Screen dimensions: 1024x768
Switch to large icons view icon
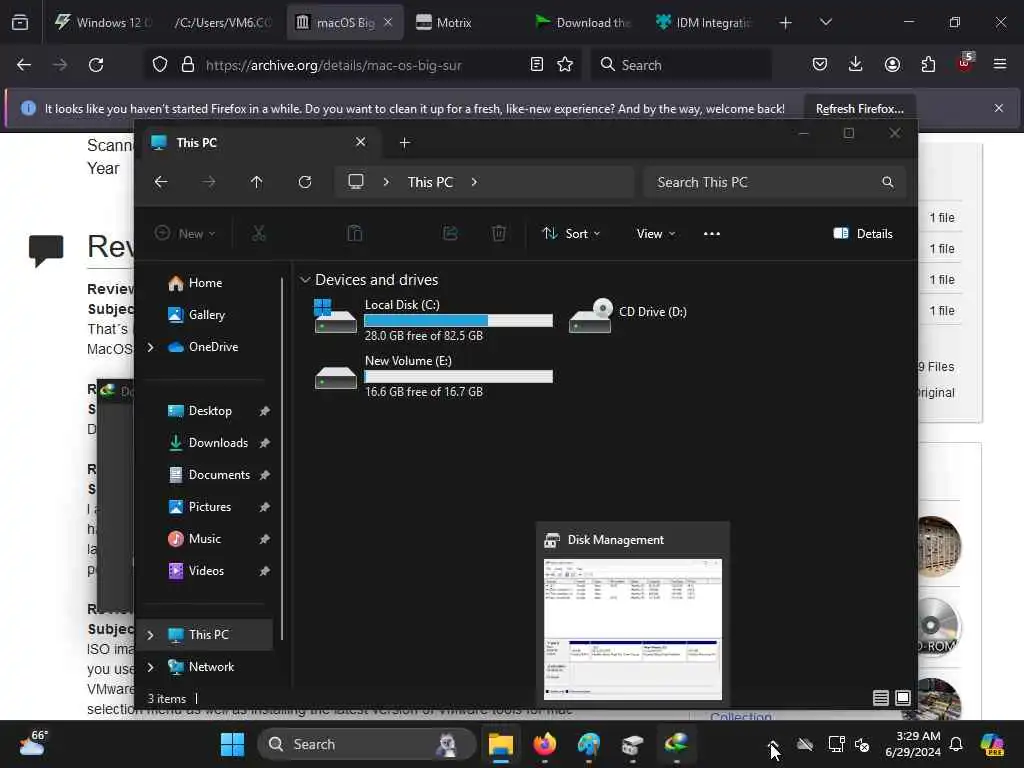click(903, 698)
